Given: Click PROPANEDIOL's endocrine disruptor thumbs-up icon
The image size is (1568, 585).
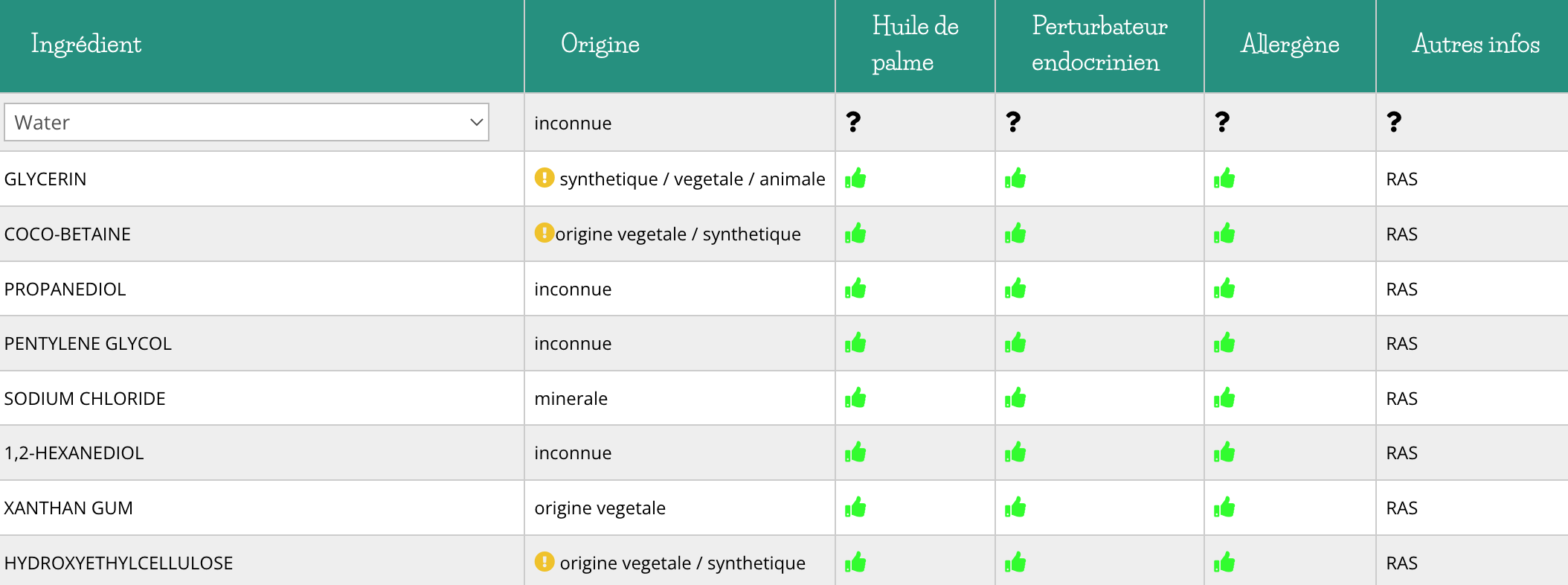Looking at the screenshot, I should 1015,289.
